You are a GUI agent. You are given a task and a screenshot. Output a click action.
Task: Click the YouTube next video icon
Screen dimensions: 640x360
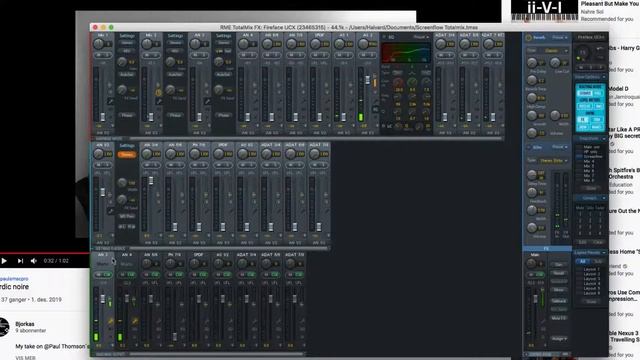pos(20,261)
